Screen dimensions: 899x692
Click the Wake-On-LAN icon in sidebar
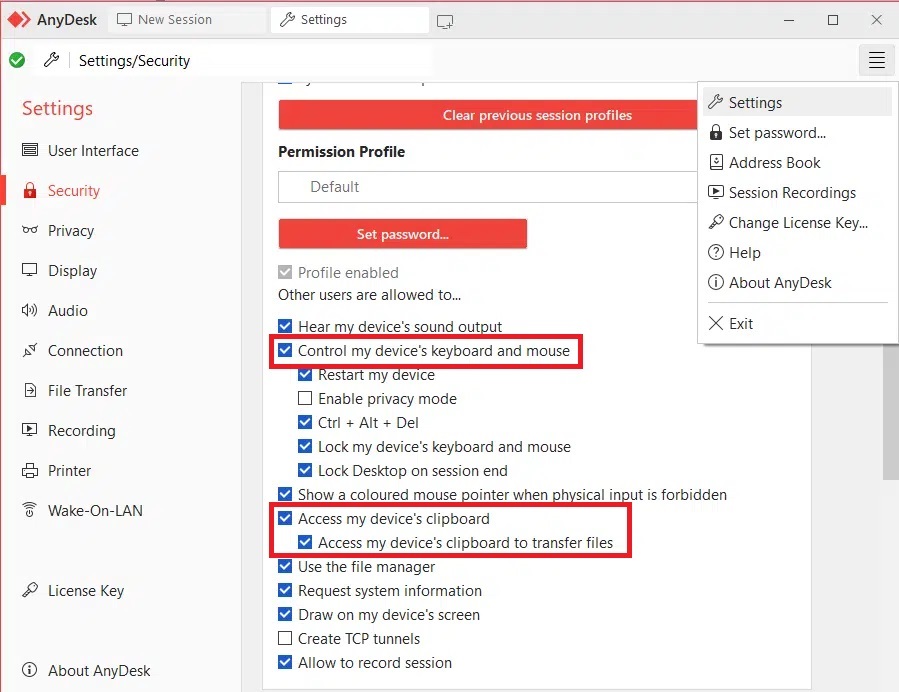(30, 510)
